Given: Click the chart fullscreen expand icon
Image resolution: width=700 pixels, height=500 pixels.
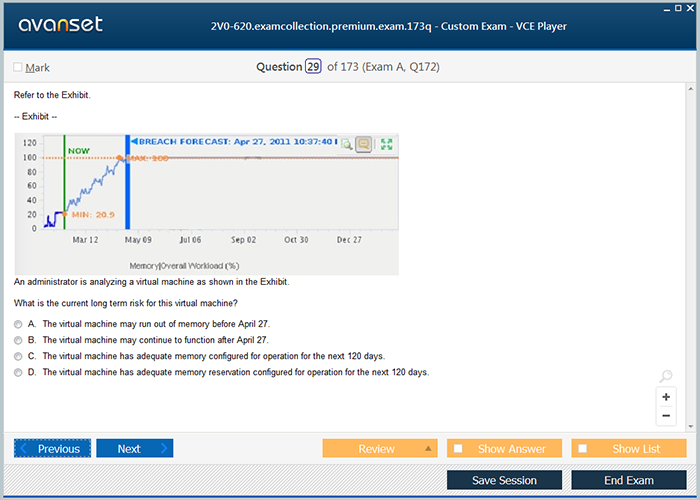Looking at the screenshot, I should click(386, 144).
